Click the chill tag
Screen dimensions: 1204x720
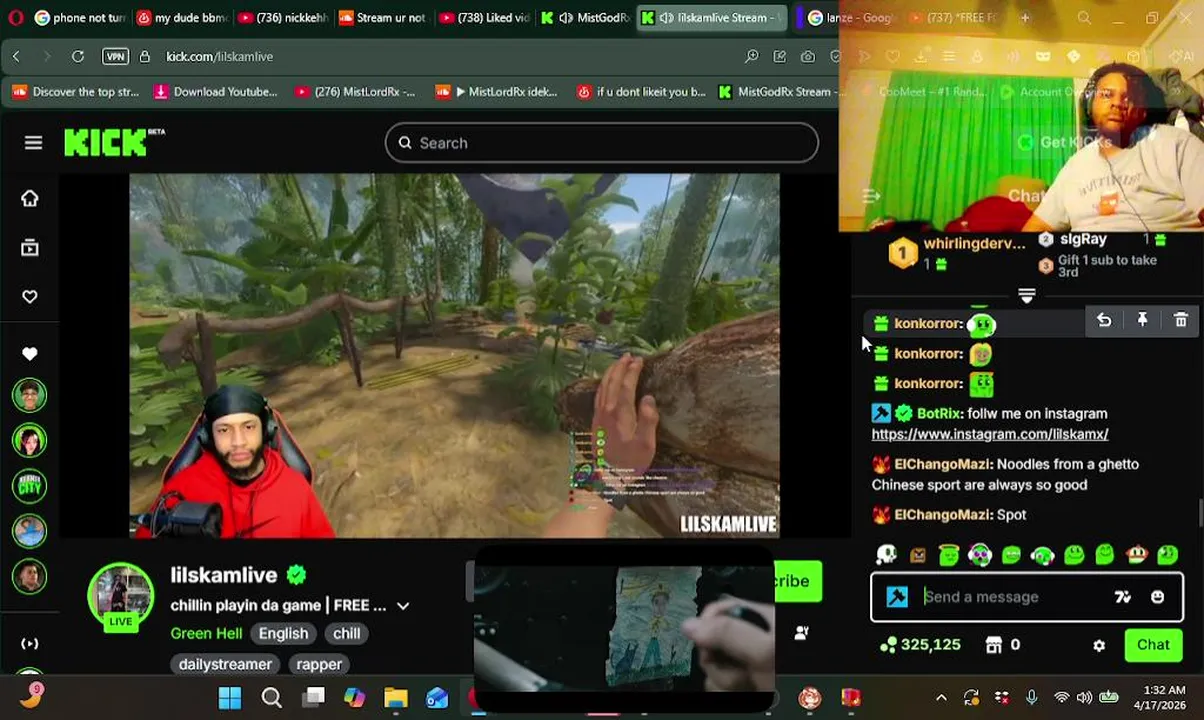[347, 633]
